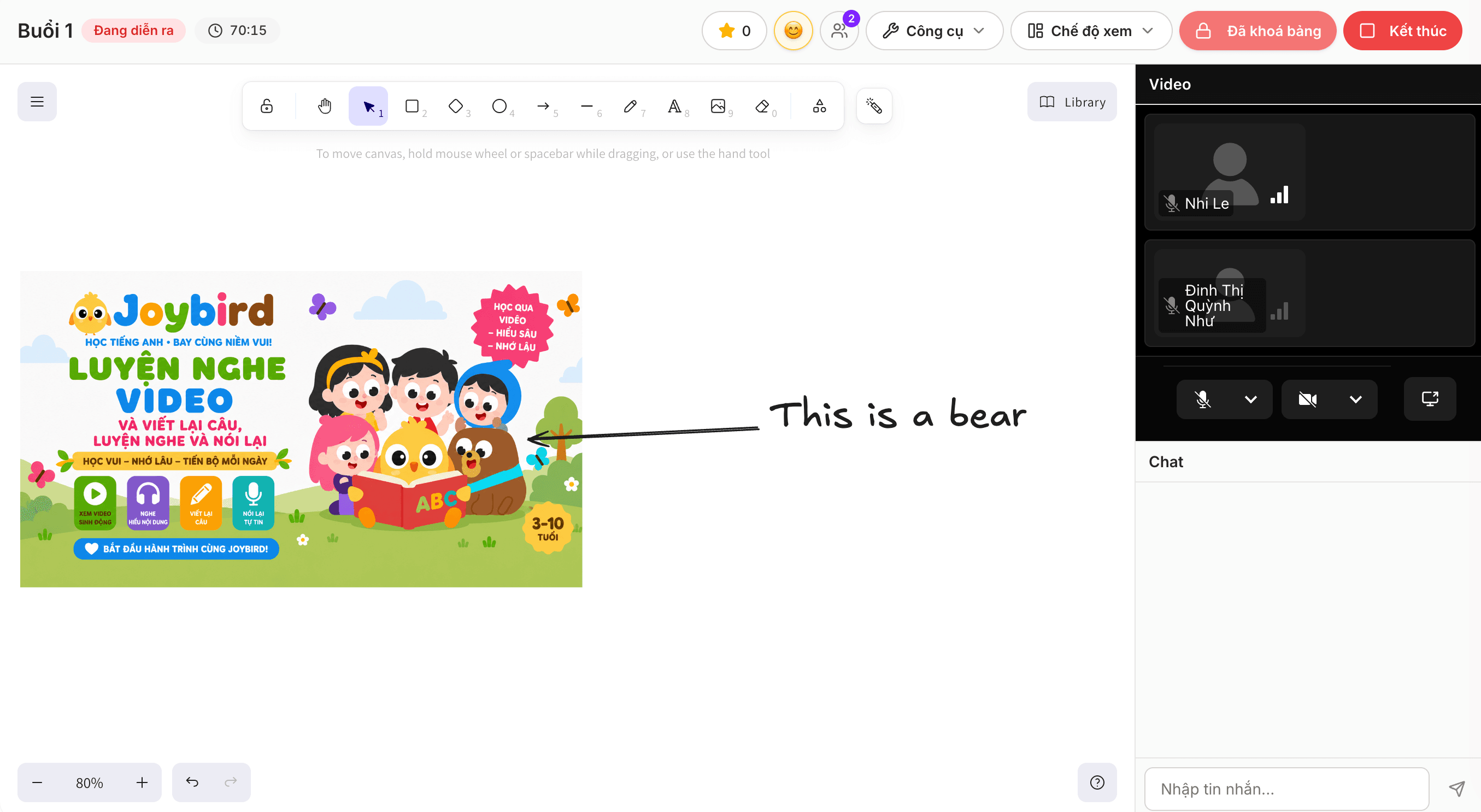Turn on the camera button
Image resolution: width=1481 pixels, height=812 pixels.
pyautogui.click(x=1307, y=399)
